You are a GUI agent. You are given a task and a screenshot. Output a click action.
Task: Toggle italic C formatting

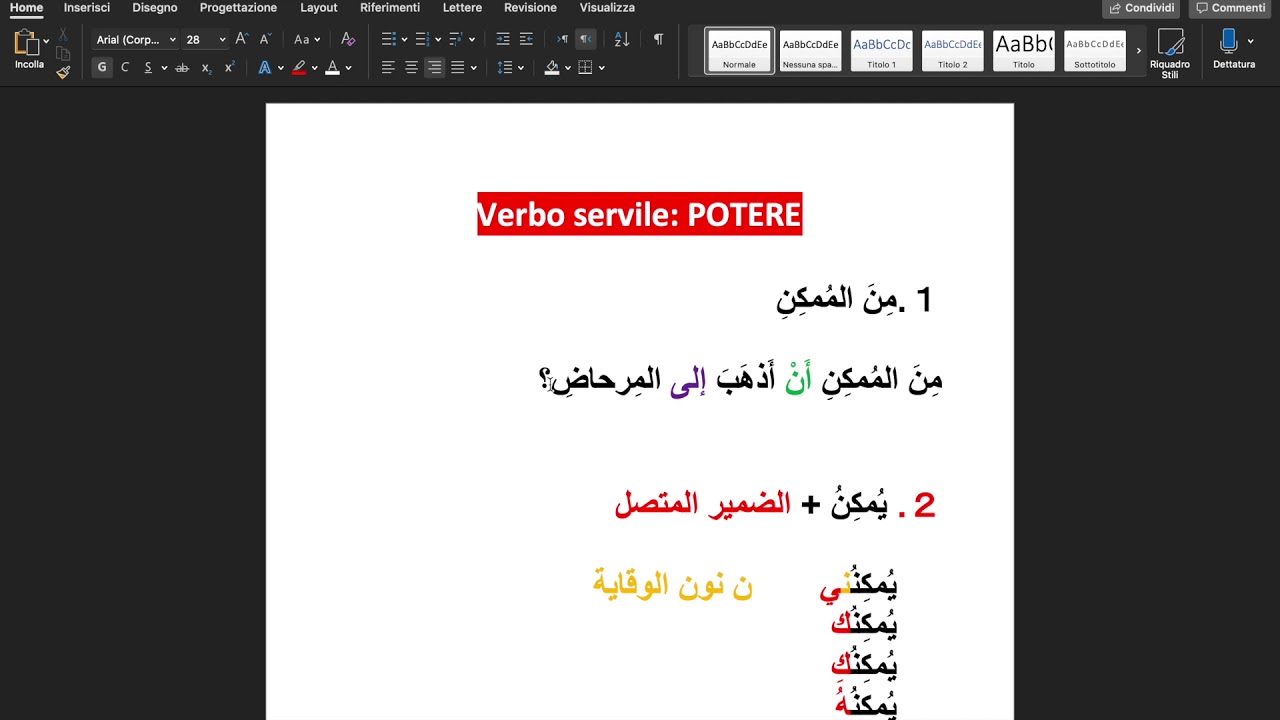pyautogui.click(x=125, y=68)
